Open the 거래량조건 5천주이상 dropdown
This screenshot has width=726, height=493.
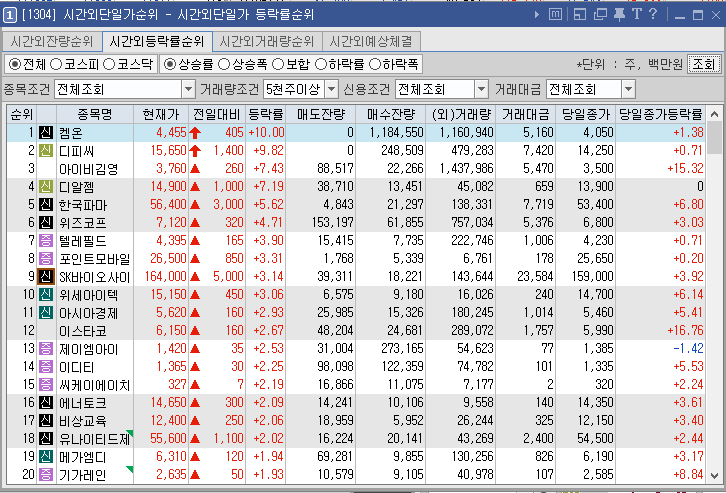332,89
